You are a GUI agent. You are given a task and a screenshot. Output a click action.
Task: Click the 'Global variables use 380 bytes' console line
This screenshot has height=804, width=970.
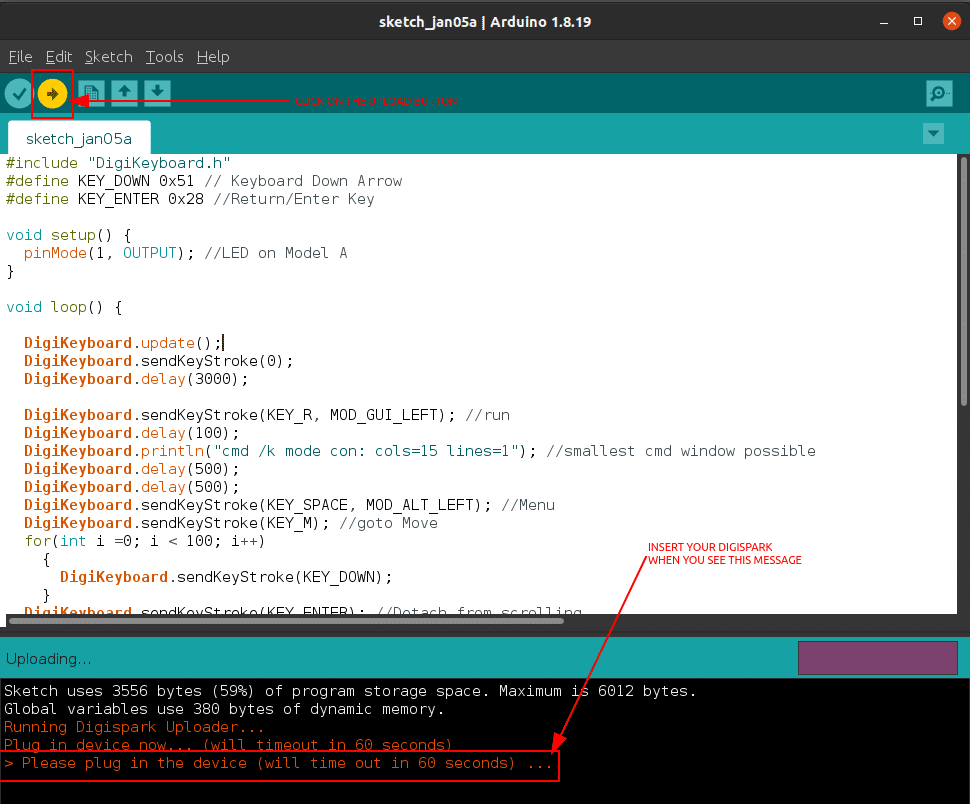click(224, 709)
